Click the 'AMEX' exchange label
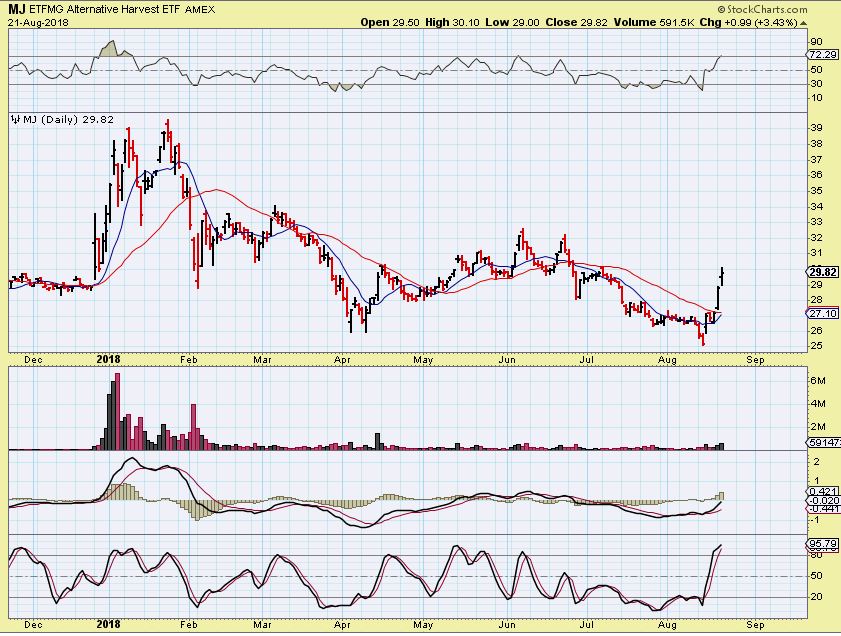The image size is (841, 636). [200, 10]
